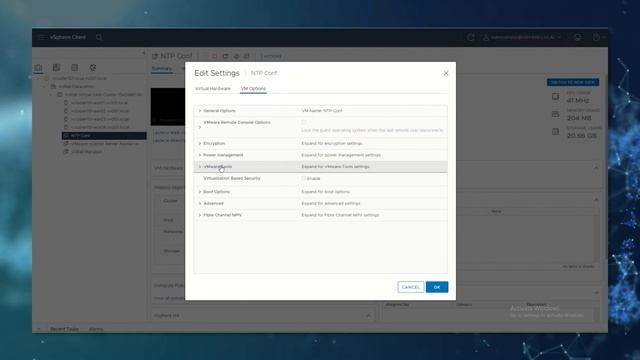The image size is (640, 360).
Task: Click 'Expand for power management settings' text
Action: point(341,155)
